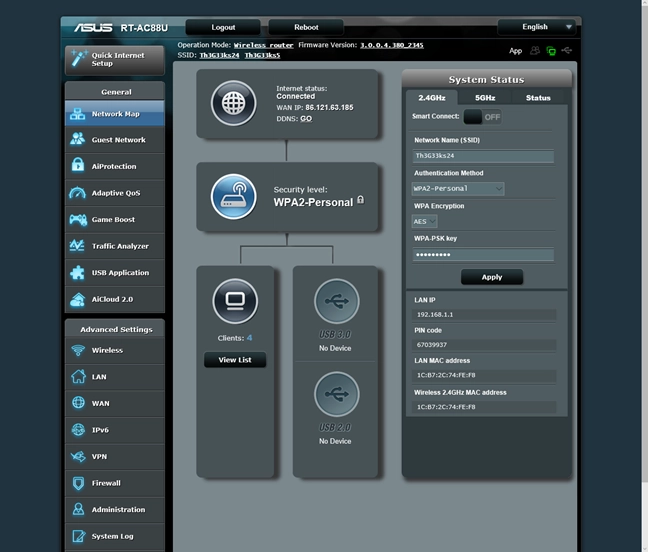Click the Administration user icon
This screenshot has height=552, width=648.
[78, 509]
